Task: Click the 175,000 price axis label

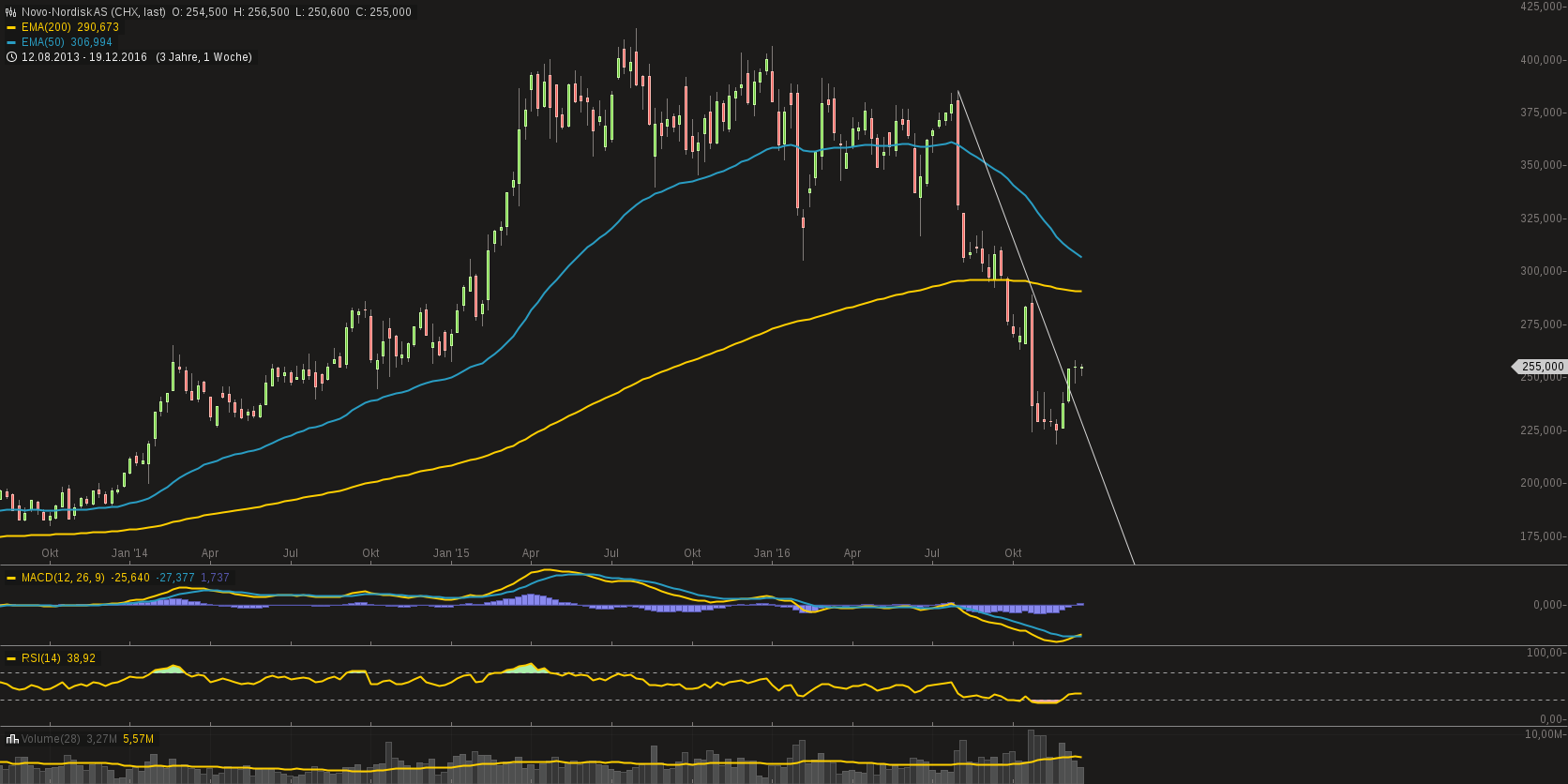Action: coord(1542,537)
